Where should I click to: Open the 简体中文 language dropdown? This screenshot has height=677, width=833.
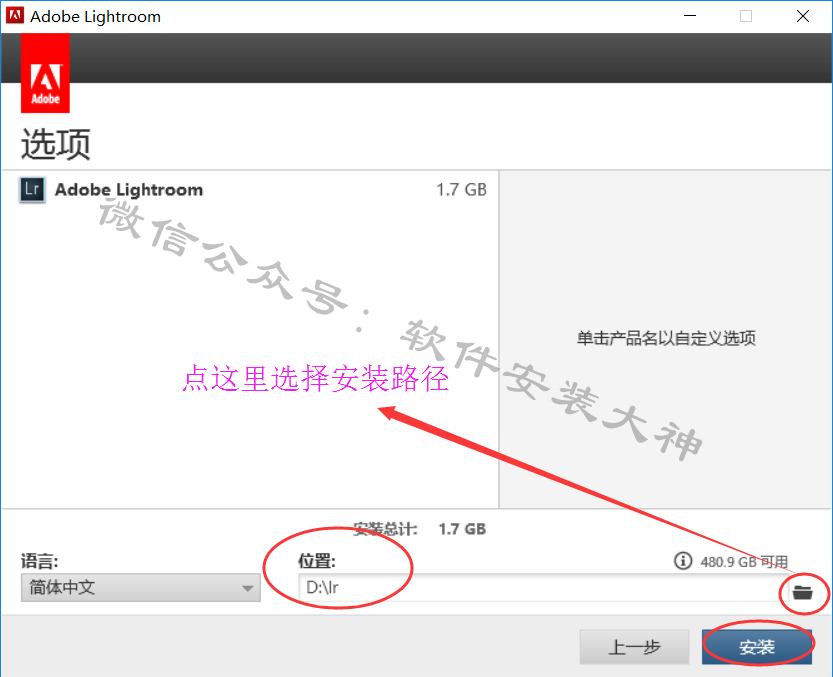141,588
